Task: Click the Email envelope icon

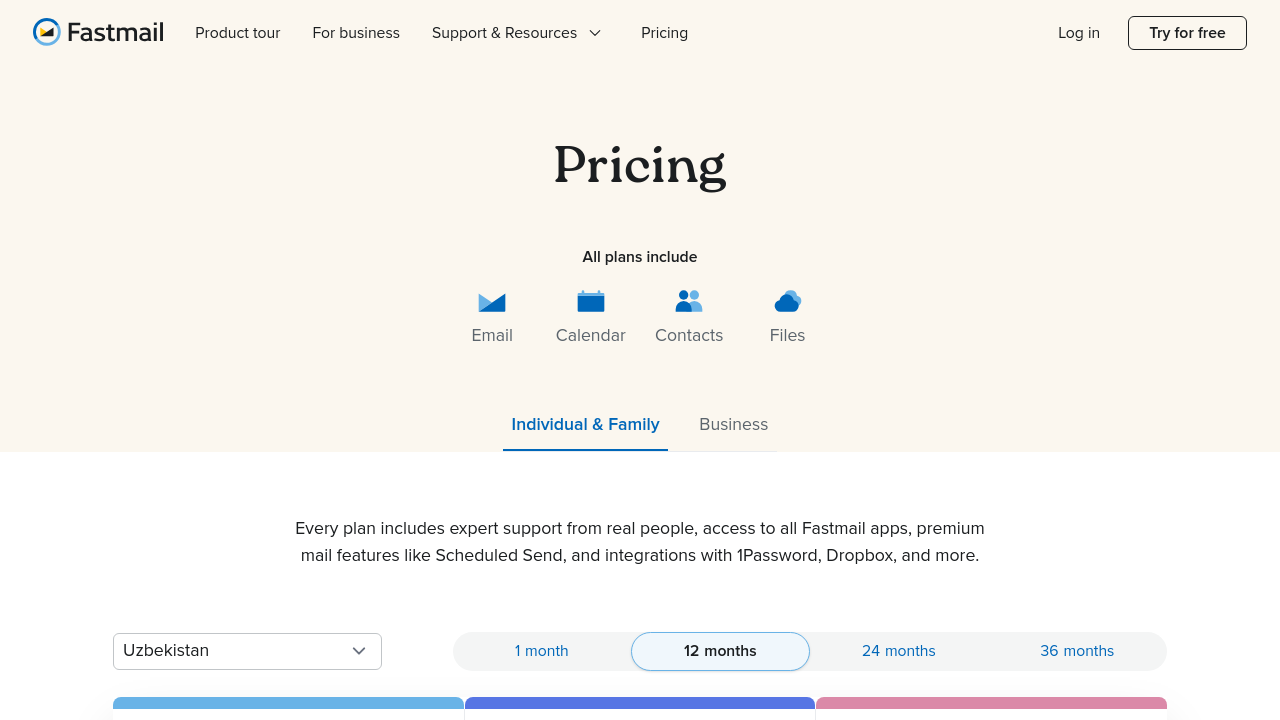Action: (492, 301)
